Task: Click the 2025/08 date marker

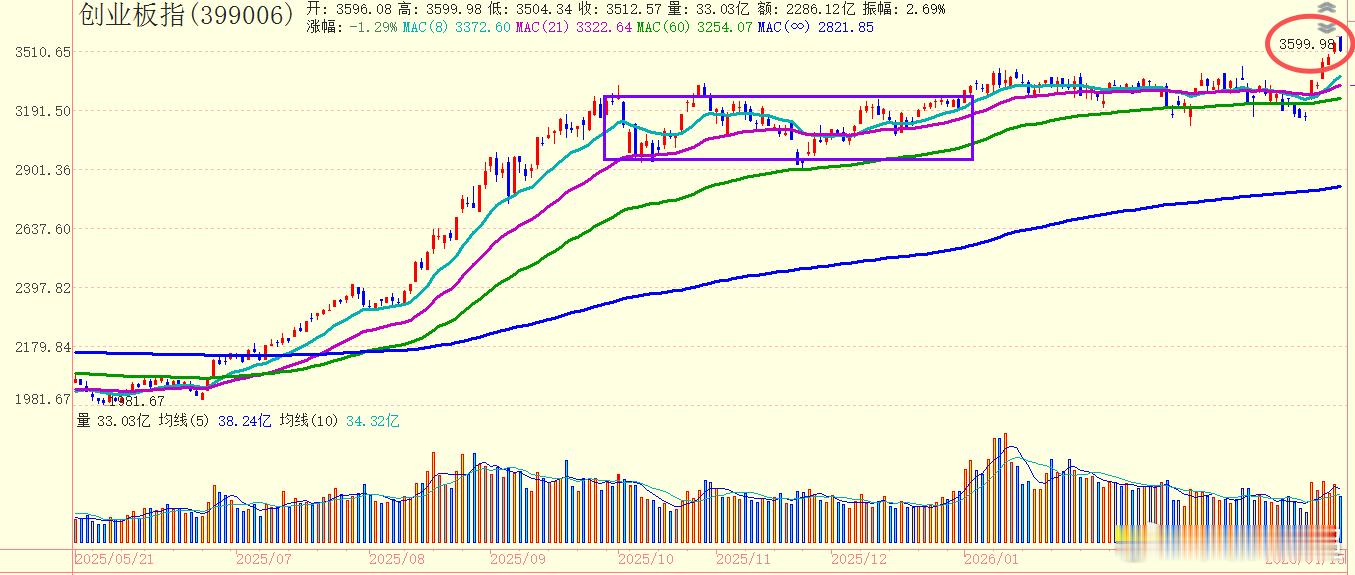Action: coord(397,558)
